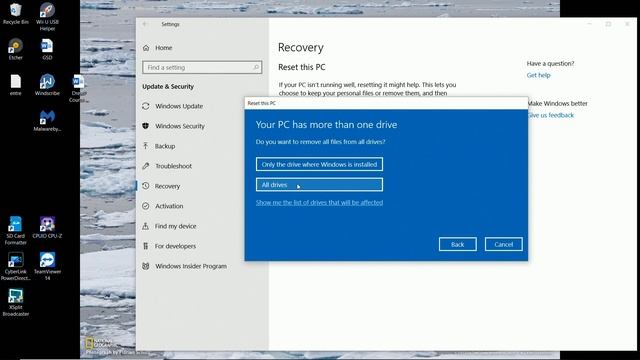
Task: Click the Back button in reset dialog
Action: point(458,244)
